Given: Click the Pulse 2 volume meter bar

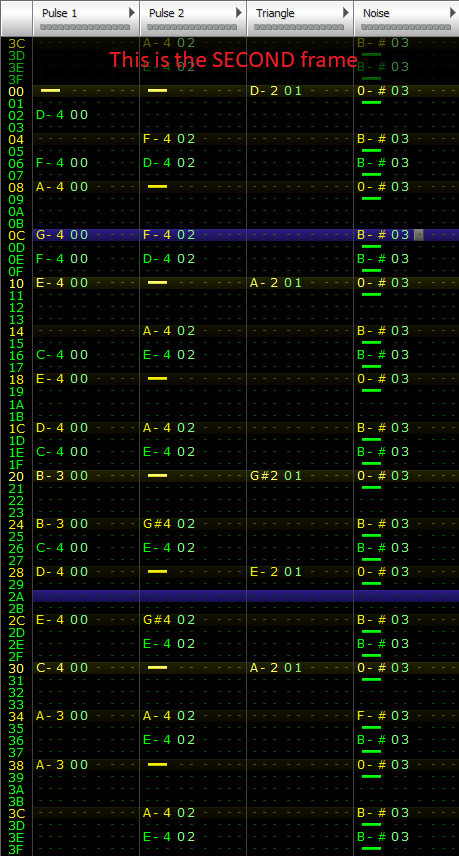Looking at the screenshot, I should (192, 27).
